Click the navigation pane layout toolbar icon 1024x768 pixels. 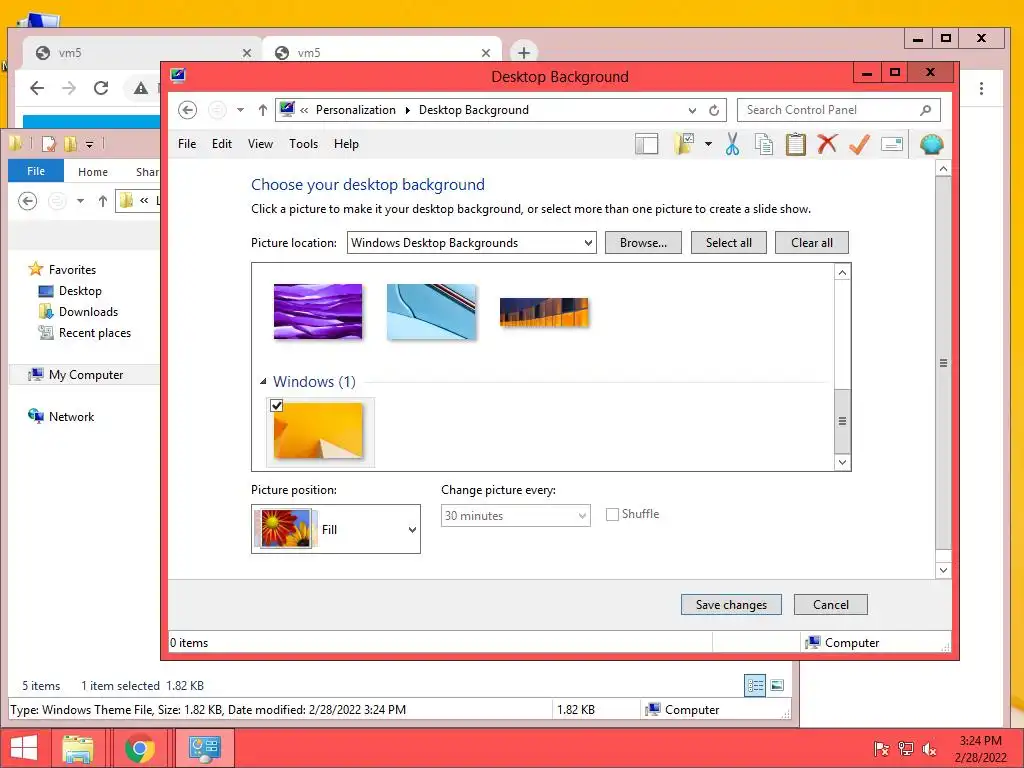[647, 144]
